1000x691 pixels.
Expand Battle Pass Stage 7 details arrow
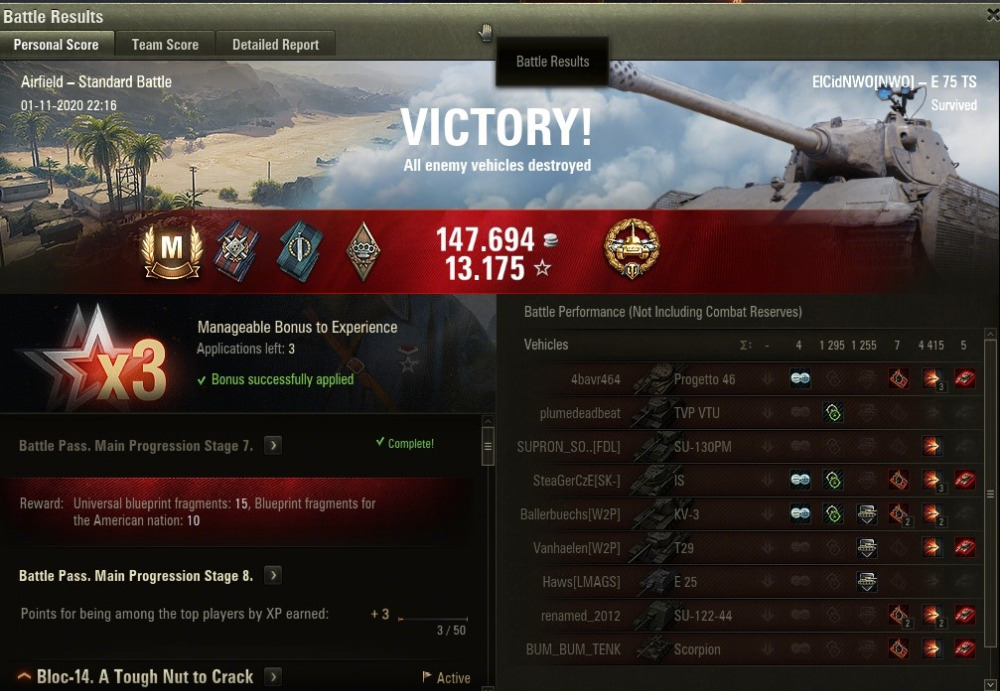tap(273, 445)
